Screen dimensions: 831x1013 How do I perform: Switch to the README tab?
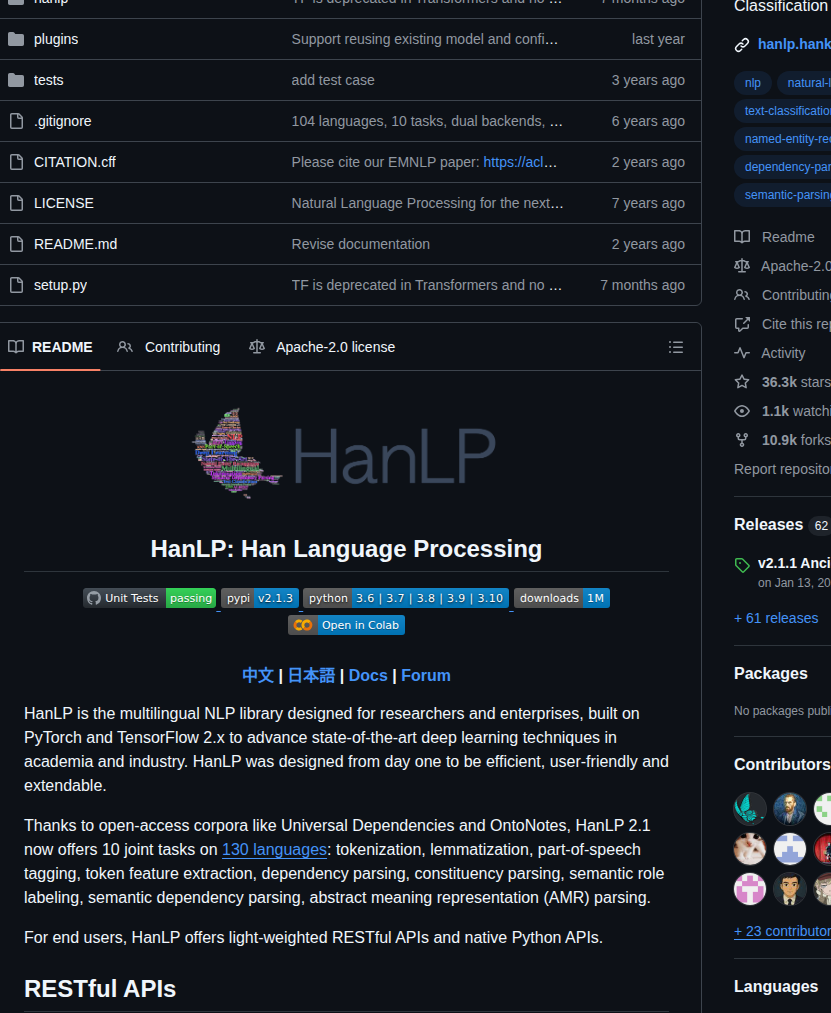(x=50, y=347)
